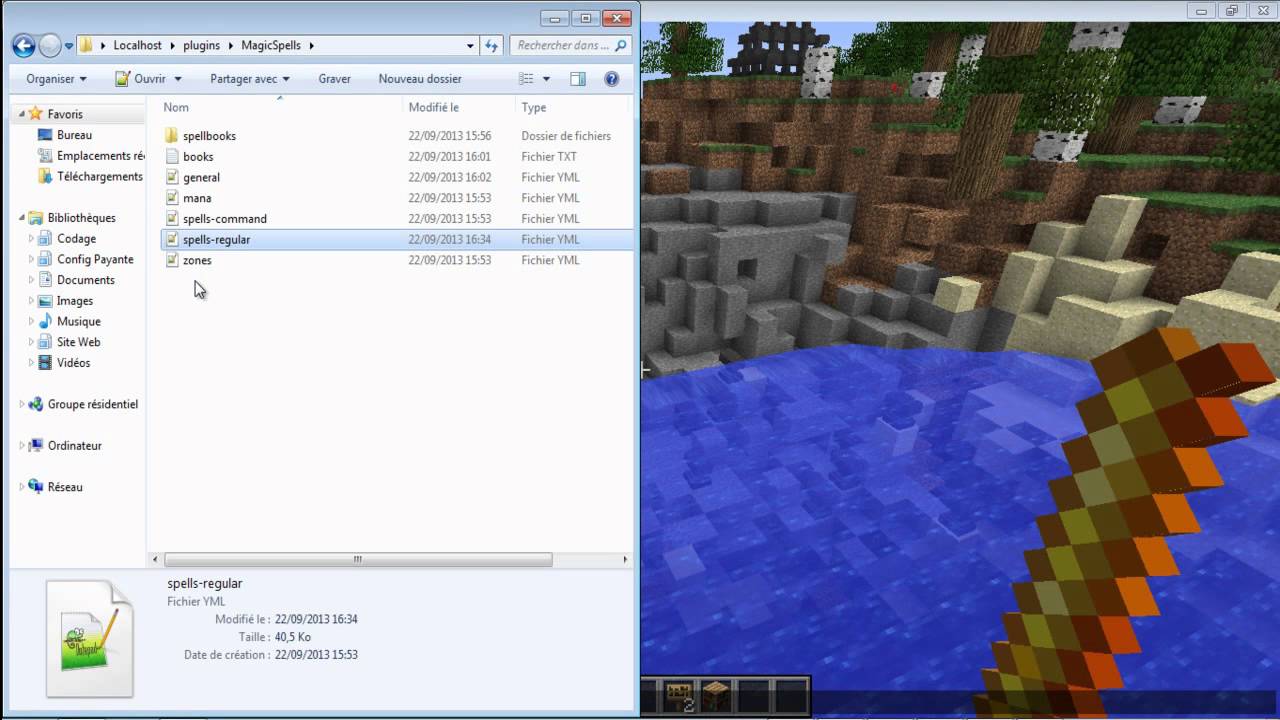This screenshot has width=1280, height=720.
Task: Expand the Ordinateur node
Action: [x=21, y=446]
